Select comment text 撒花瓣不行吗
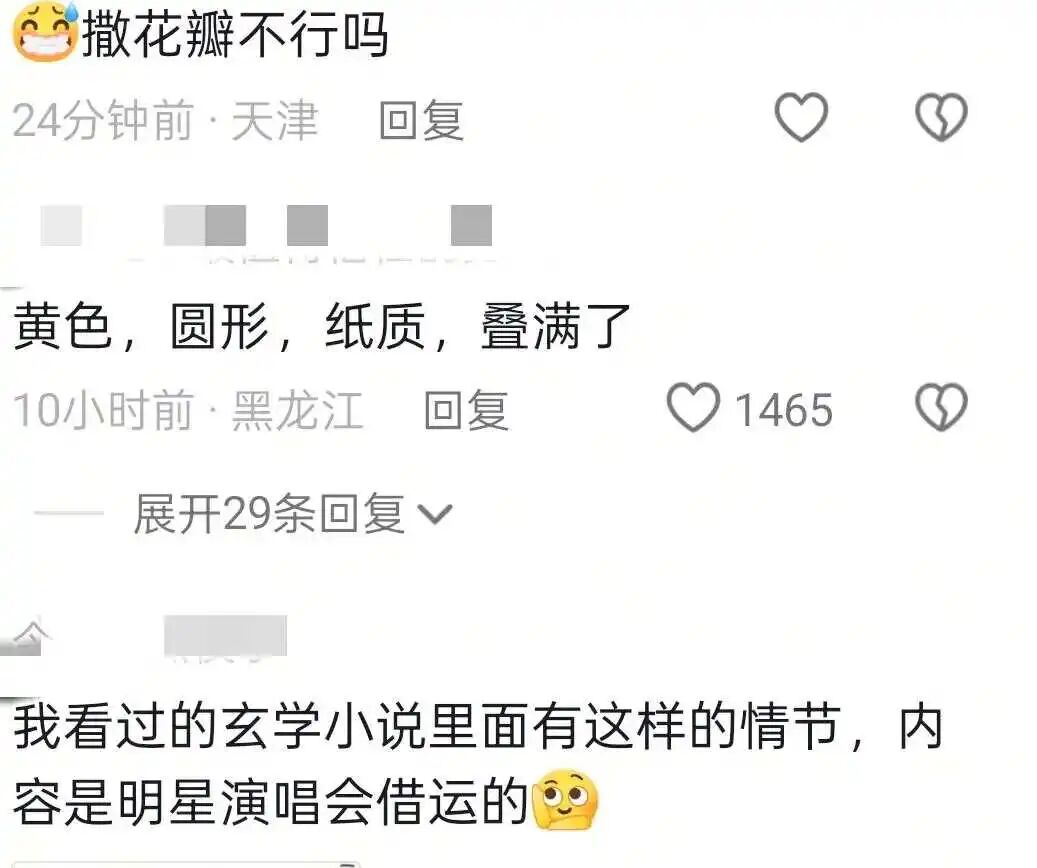 234,34
